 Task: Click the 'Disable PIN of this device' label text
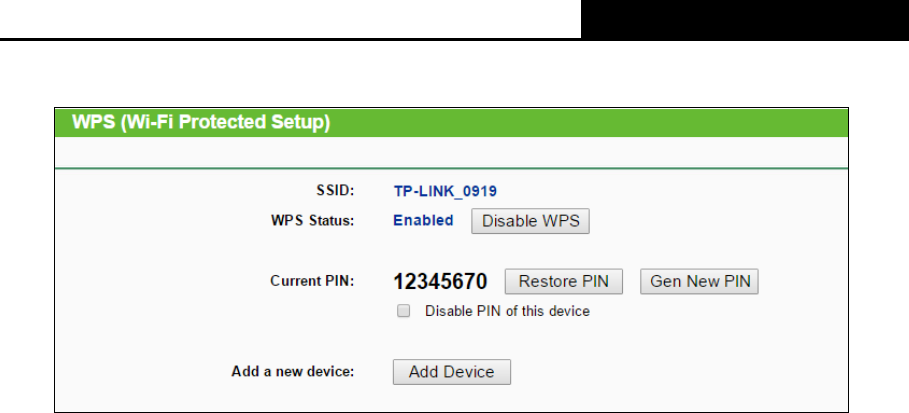click(507, 311)
